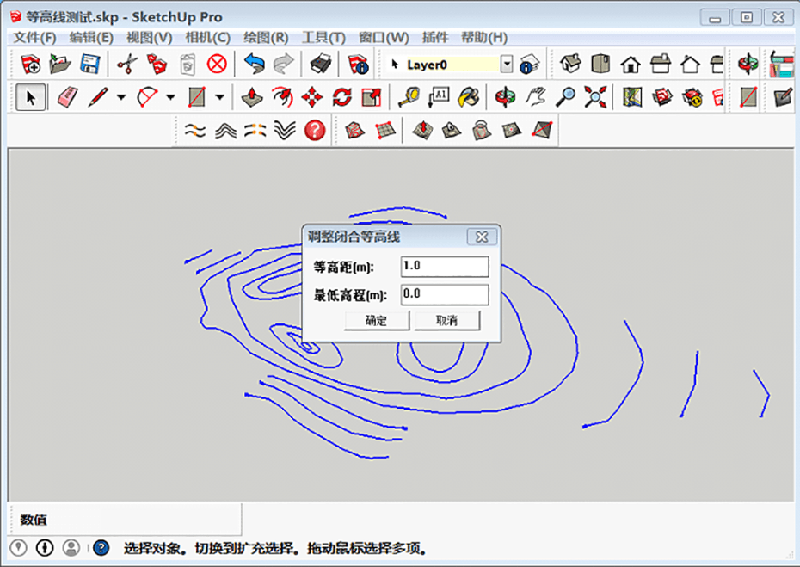Screen dimensions: 800x567
Task: Select the Eraser tool
Action: tap(67, 97)
